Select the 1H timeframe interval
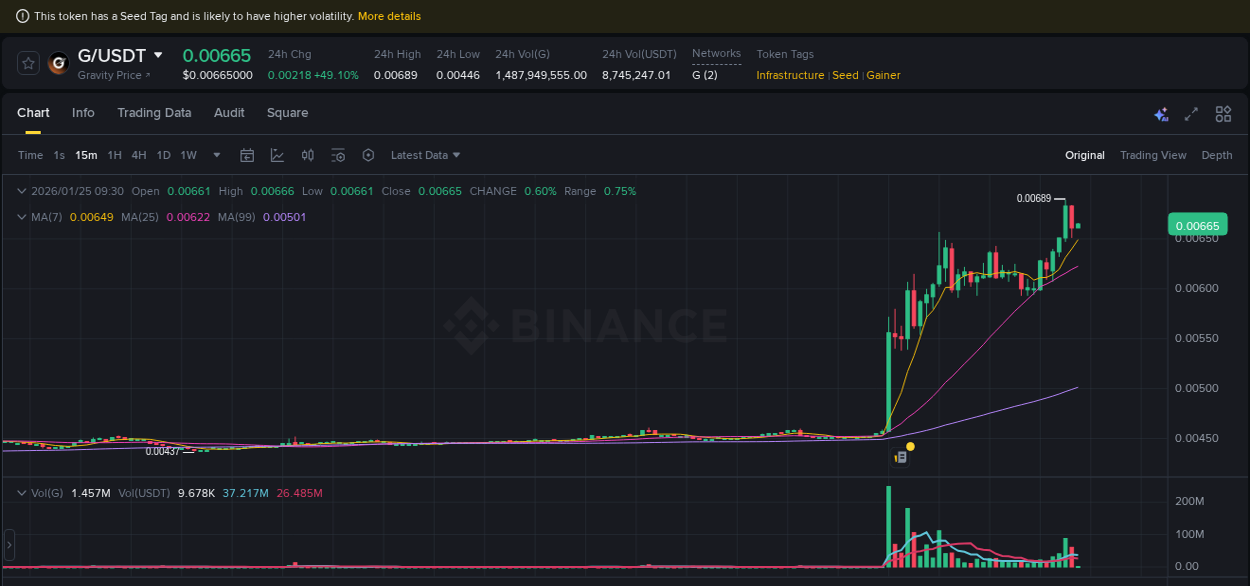1250x586 pixels. [x=114, y=155]
